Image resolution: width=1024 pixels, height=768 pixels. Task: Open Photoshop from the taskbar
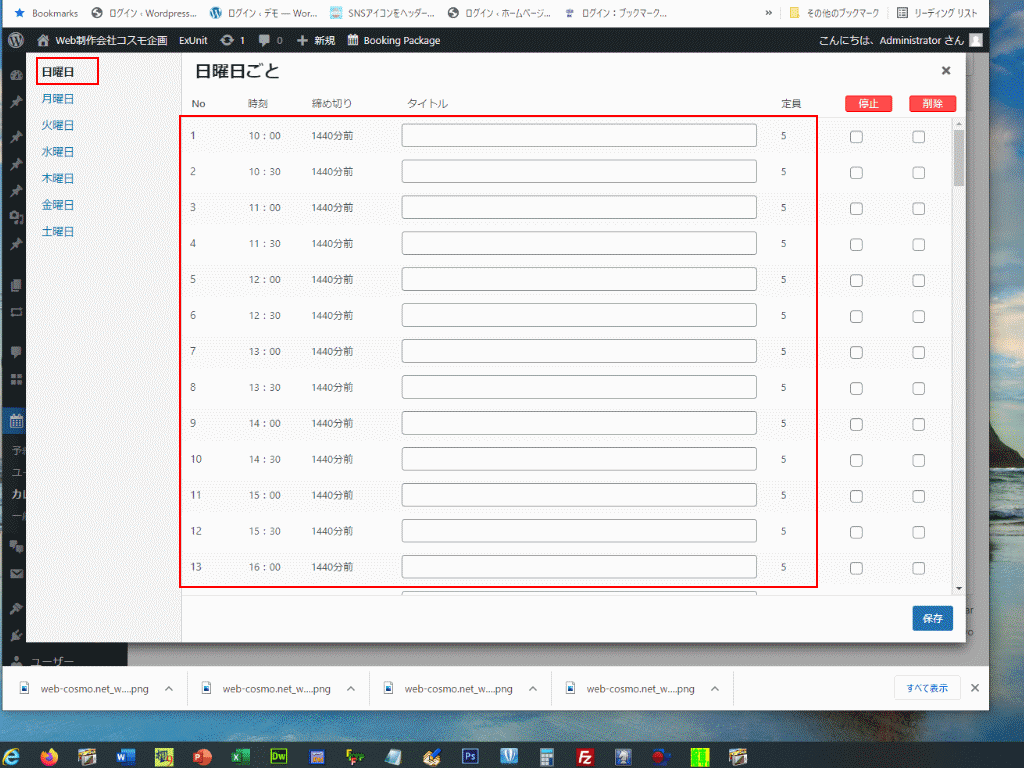470,756
